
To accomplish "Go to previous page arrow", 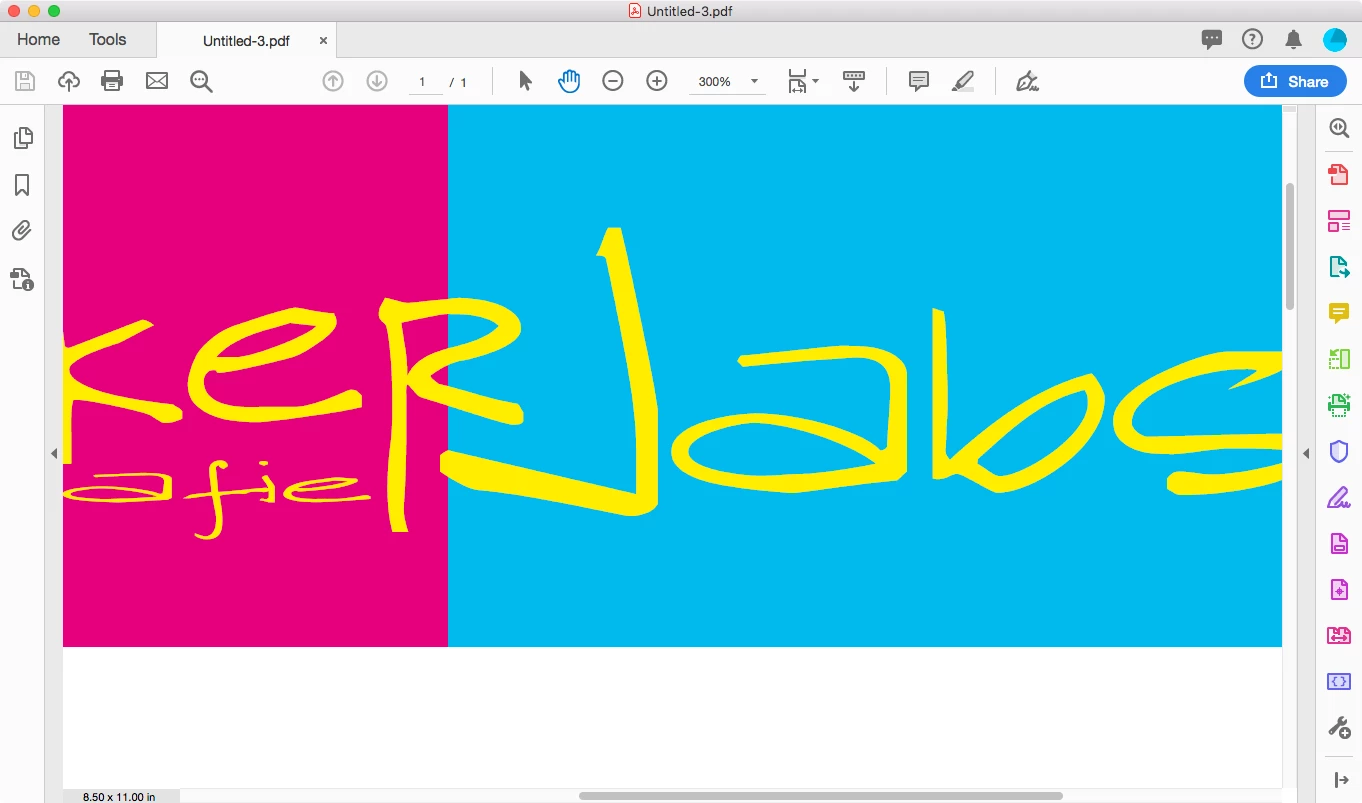I will pyautogui.click(x=333, y=81).
